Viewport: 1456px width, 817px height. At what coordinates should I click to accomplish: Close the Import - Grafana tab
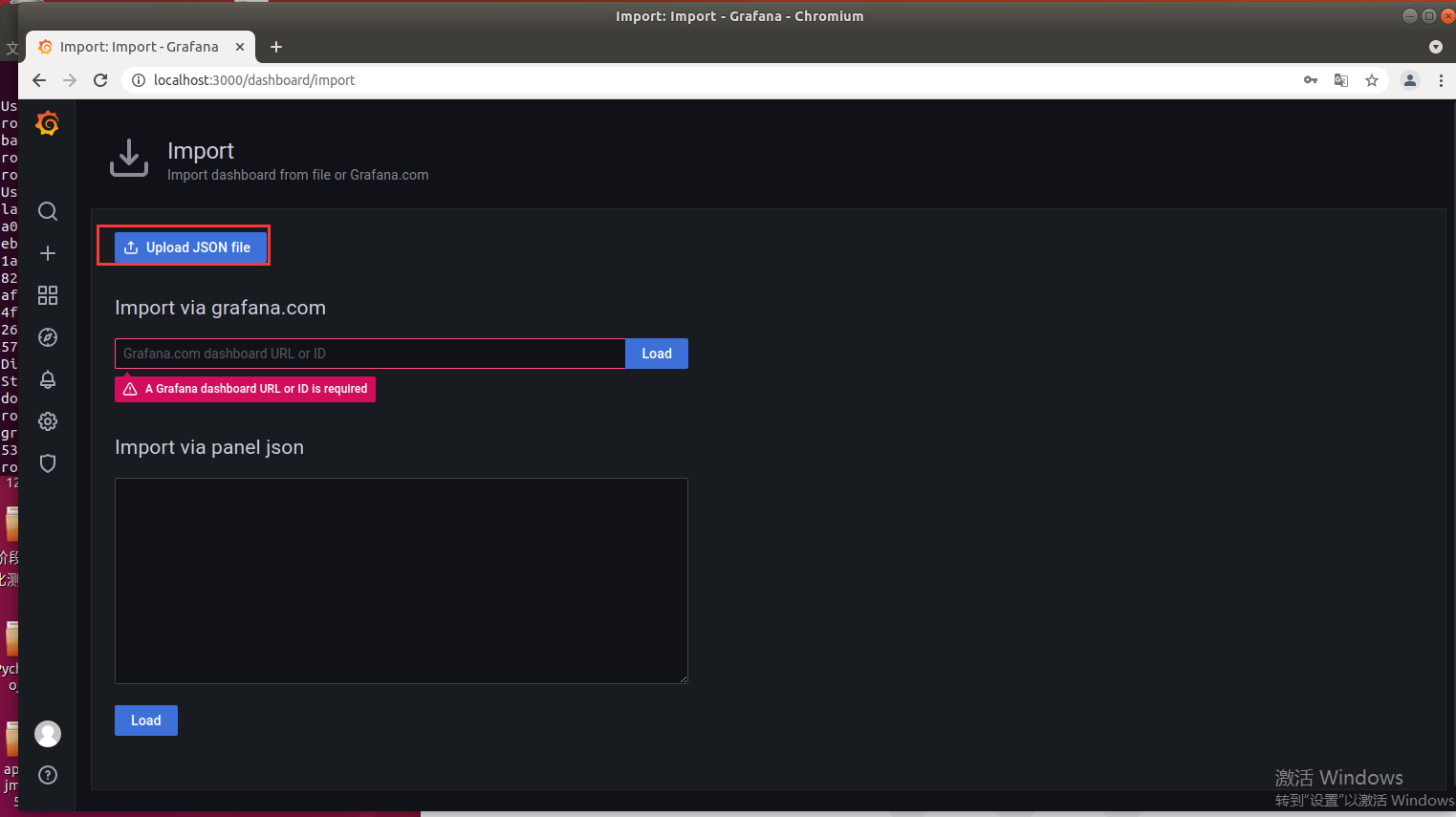pos(240,47)
